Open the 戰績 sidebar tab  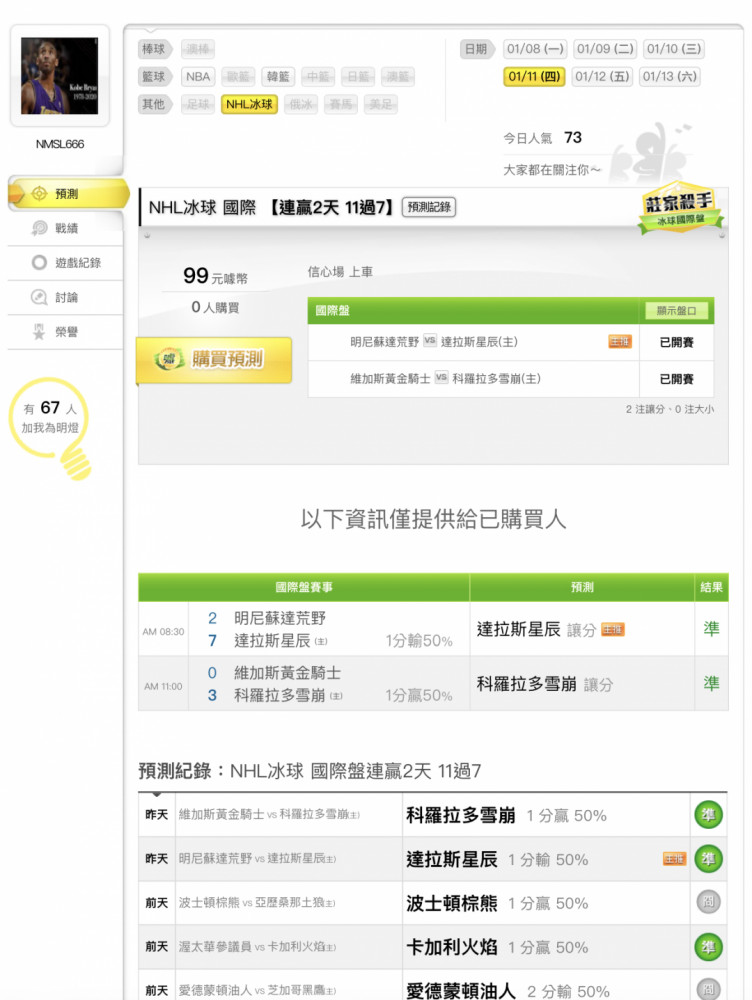pyautogui.click(x=64, y=228)
